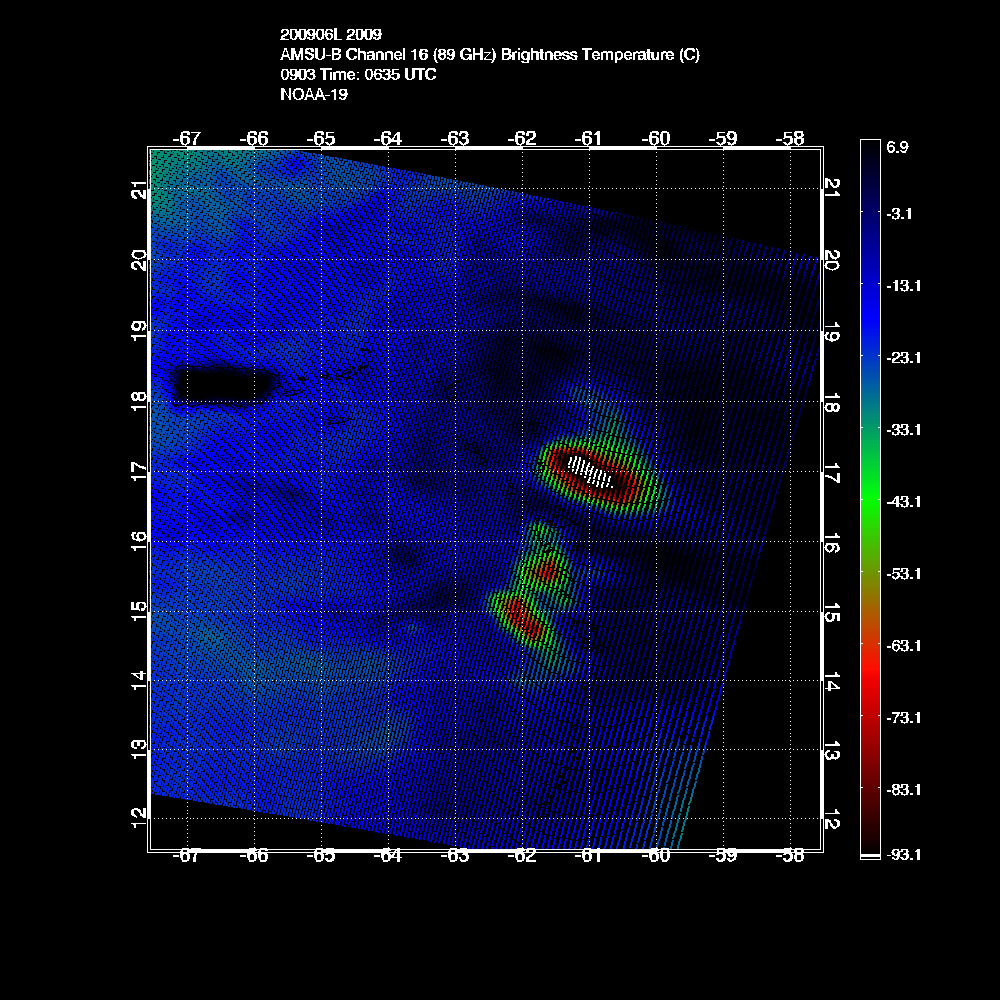Click the bottom axis longitude label "-65"
The width and height of the screenshot is (1000, 1000).
click(x=321, y=856)
